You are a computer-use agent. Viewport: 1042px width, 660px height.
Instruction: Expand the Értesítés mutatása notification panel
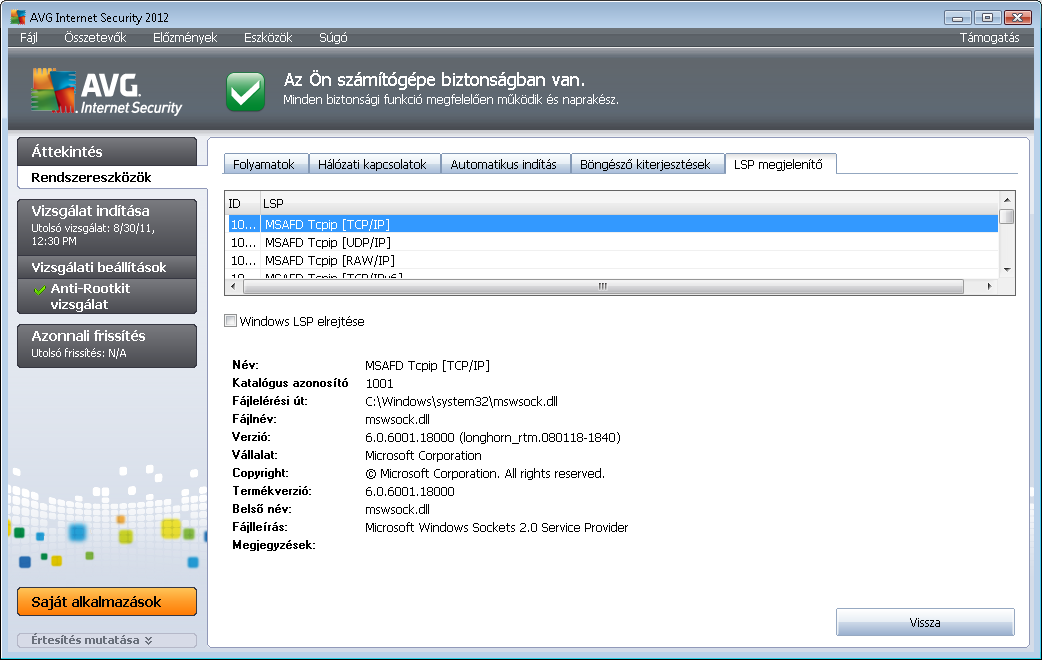(107, 640)
